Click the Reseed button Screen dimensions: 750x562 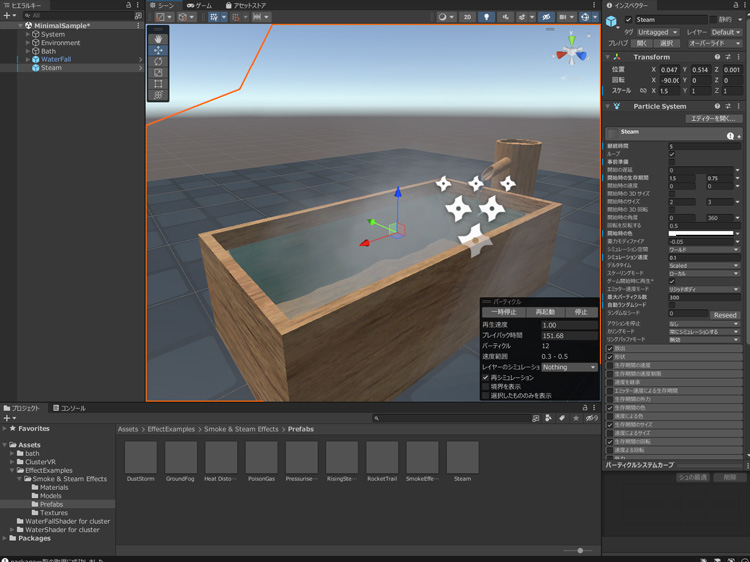724,315
